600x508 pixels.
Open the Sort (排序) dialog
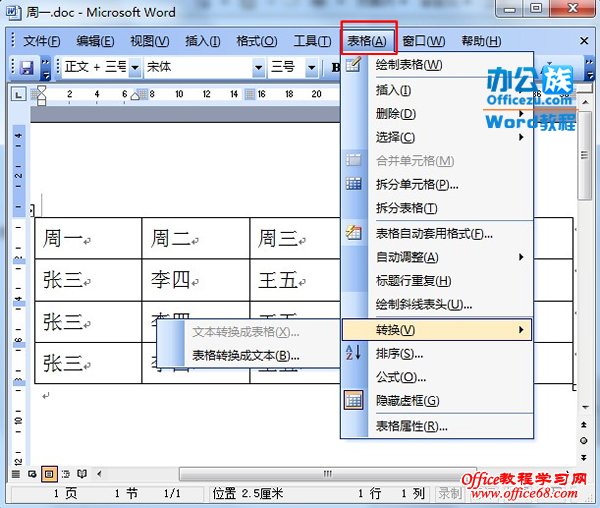[x=398, y=353]
